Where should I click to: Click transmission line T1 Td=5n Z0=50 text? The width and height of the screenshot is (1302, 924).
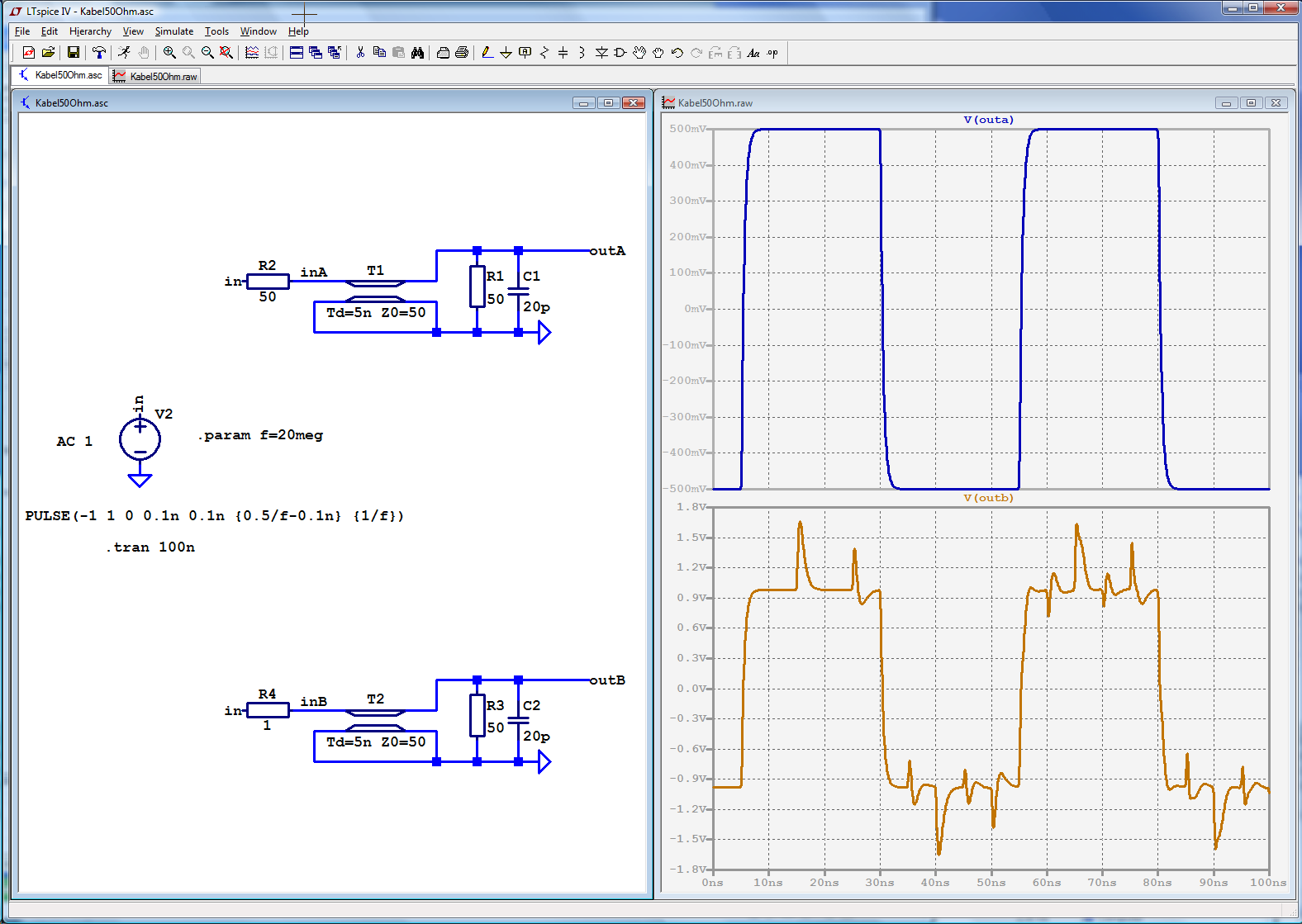[x=376, y=313]
